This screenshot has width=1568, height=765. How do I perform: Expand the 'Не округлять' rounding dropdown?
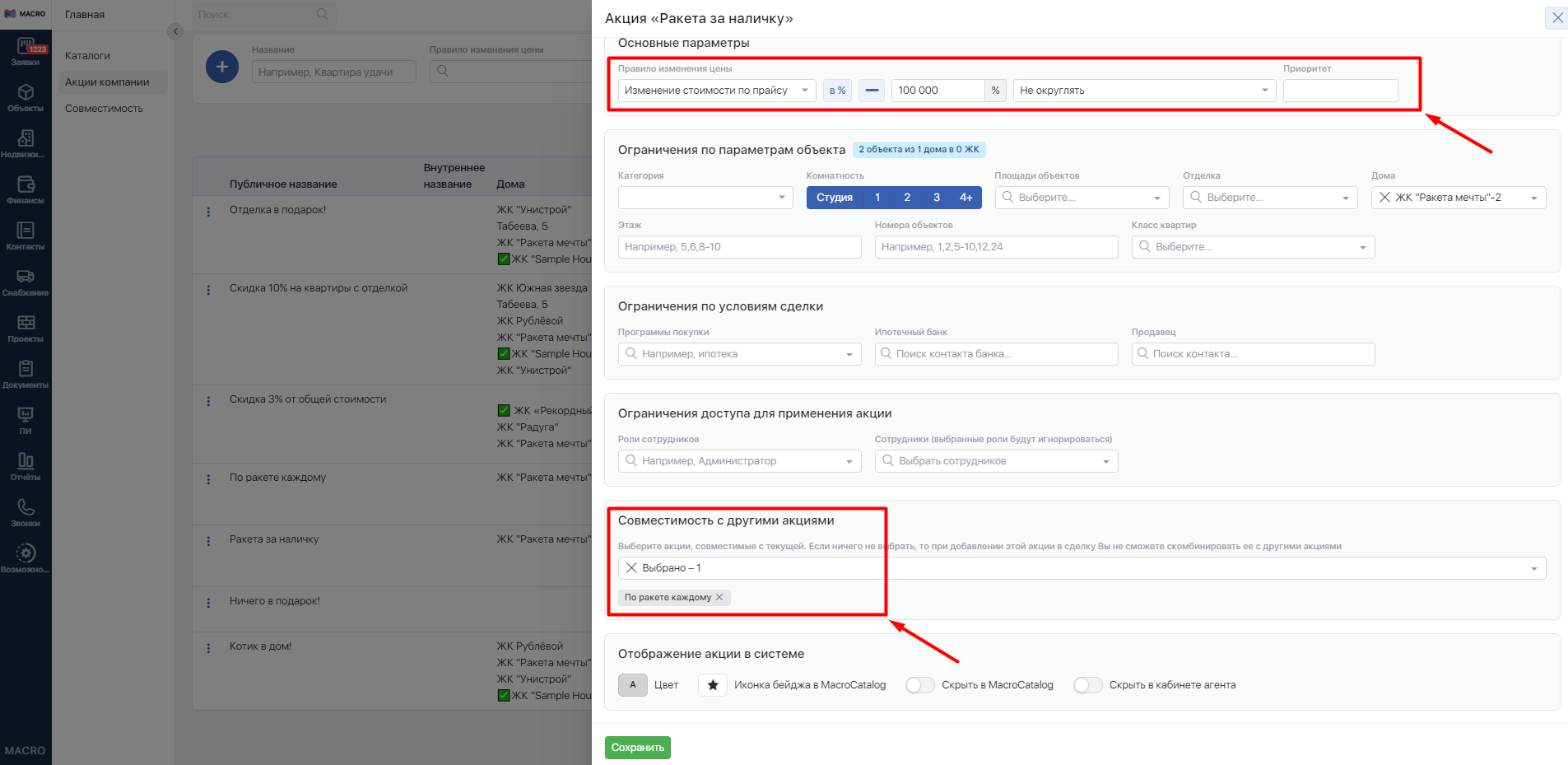pyautogui.click(x=1144, y=91)
